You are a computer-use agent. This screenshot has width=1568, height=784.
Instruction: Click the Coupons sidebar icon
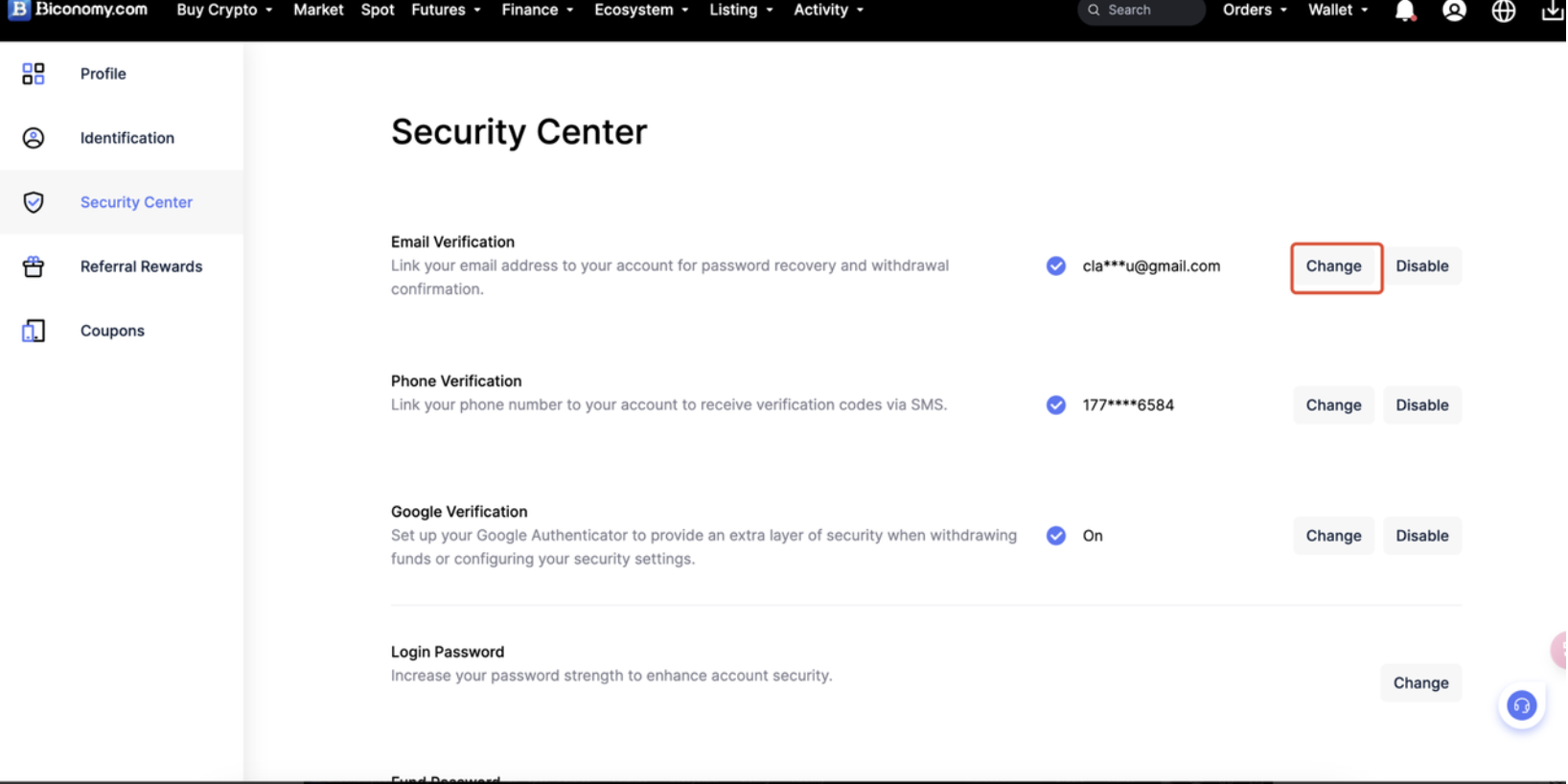(x=34, y=331)
